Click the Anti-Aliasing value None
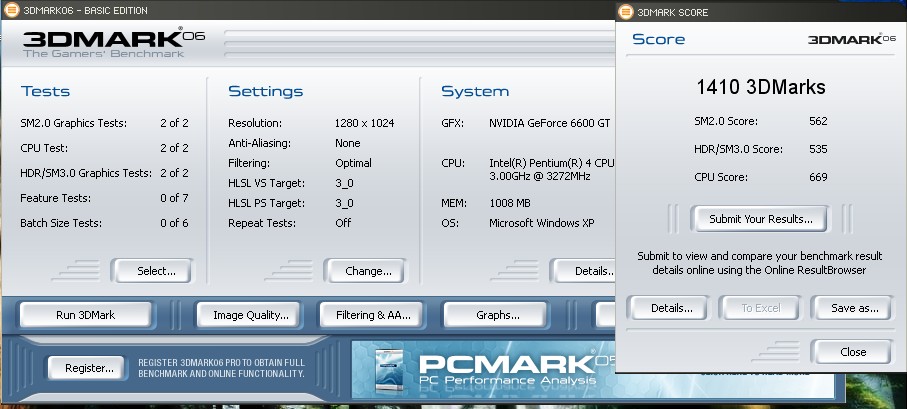907x409 pixels. pyautogui.click(x=348, y=143)
